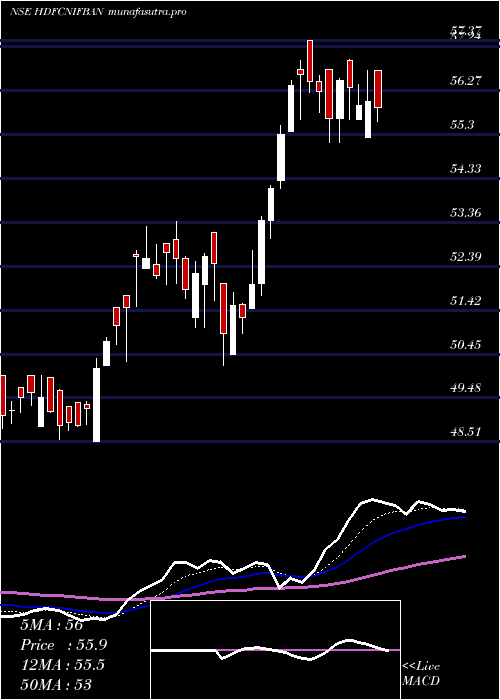Click the tallest red candle at the chart's peak

click(x=310, y=61)
